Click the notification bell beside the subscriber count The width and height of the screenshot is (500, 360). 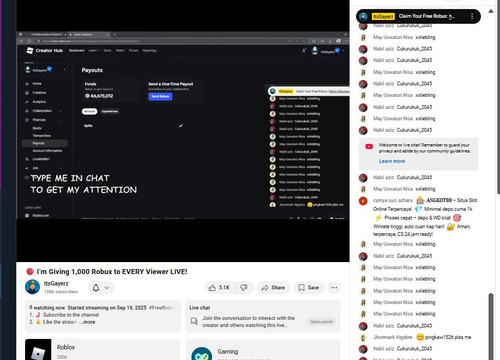tap(96, 288)
